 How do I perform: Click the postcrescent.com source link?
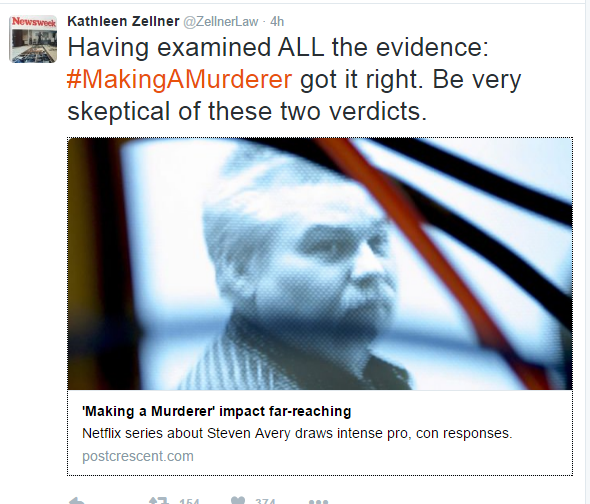[x=138, y=456]
